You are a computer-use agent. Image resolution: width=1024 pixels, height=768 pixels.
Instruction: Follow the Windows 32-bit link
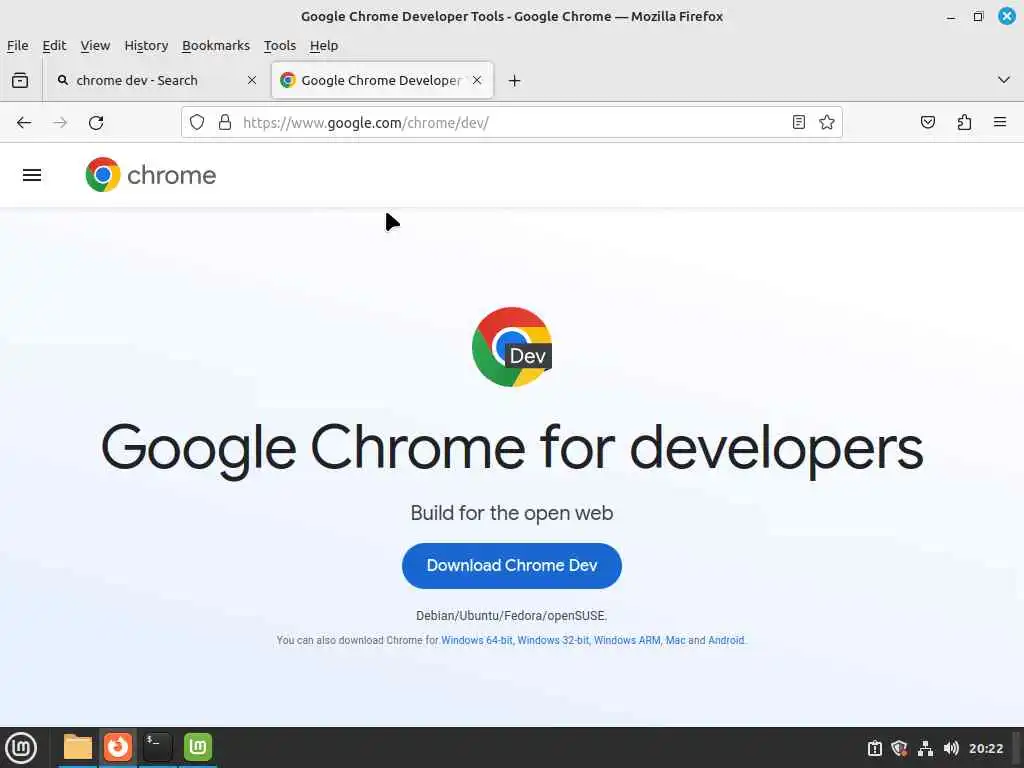(553, 641)
